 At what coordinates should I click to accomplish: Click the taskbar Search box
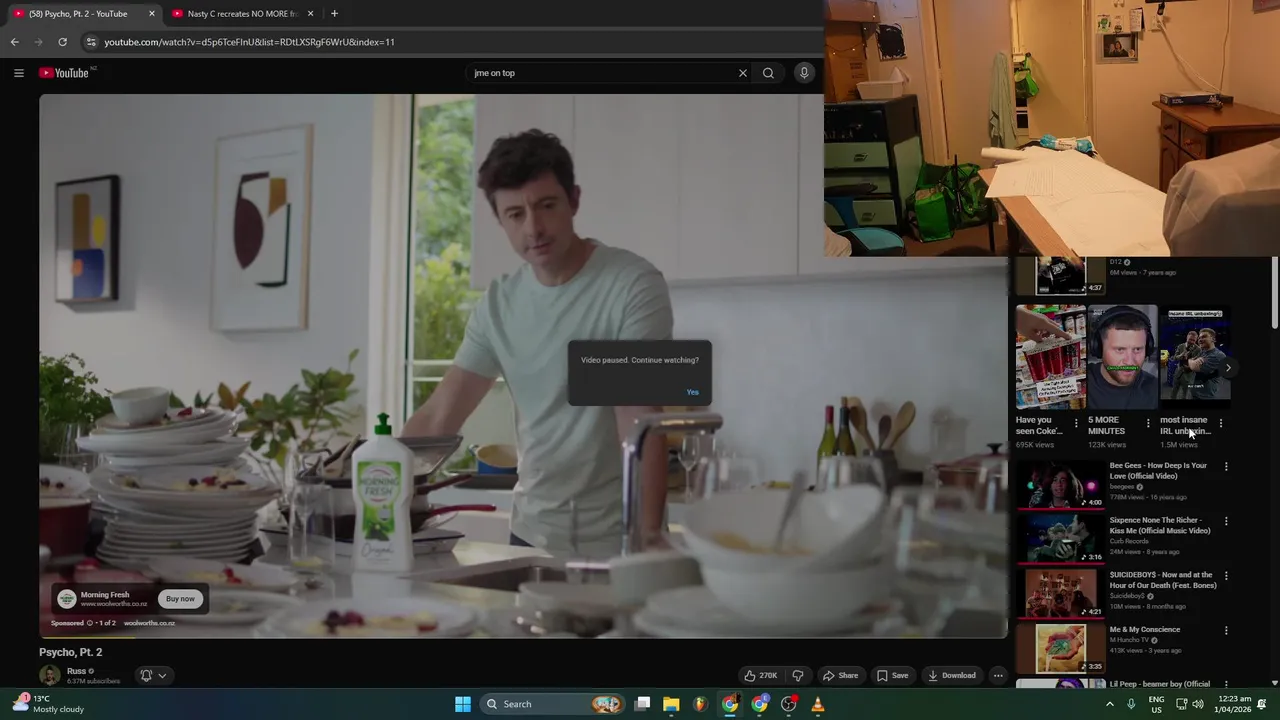tap(552, 704)
